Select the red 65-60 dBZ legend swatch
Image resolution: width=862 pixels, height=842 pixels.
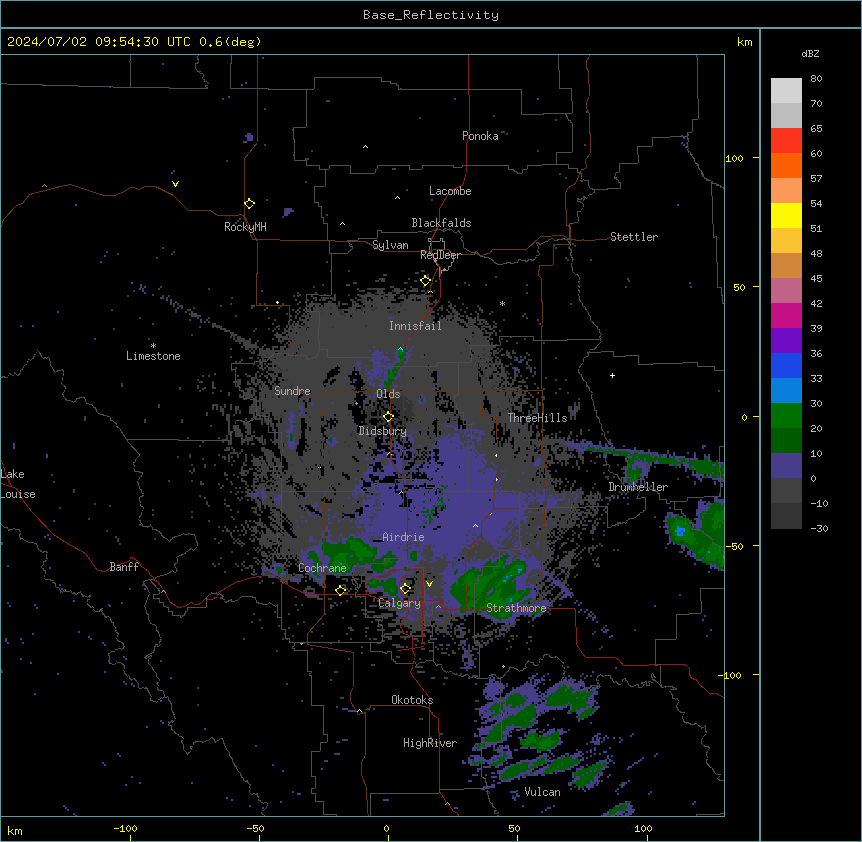(786, 140)
